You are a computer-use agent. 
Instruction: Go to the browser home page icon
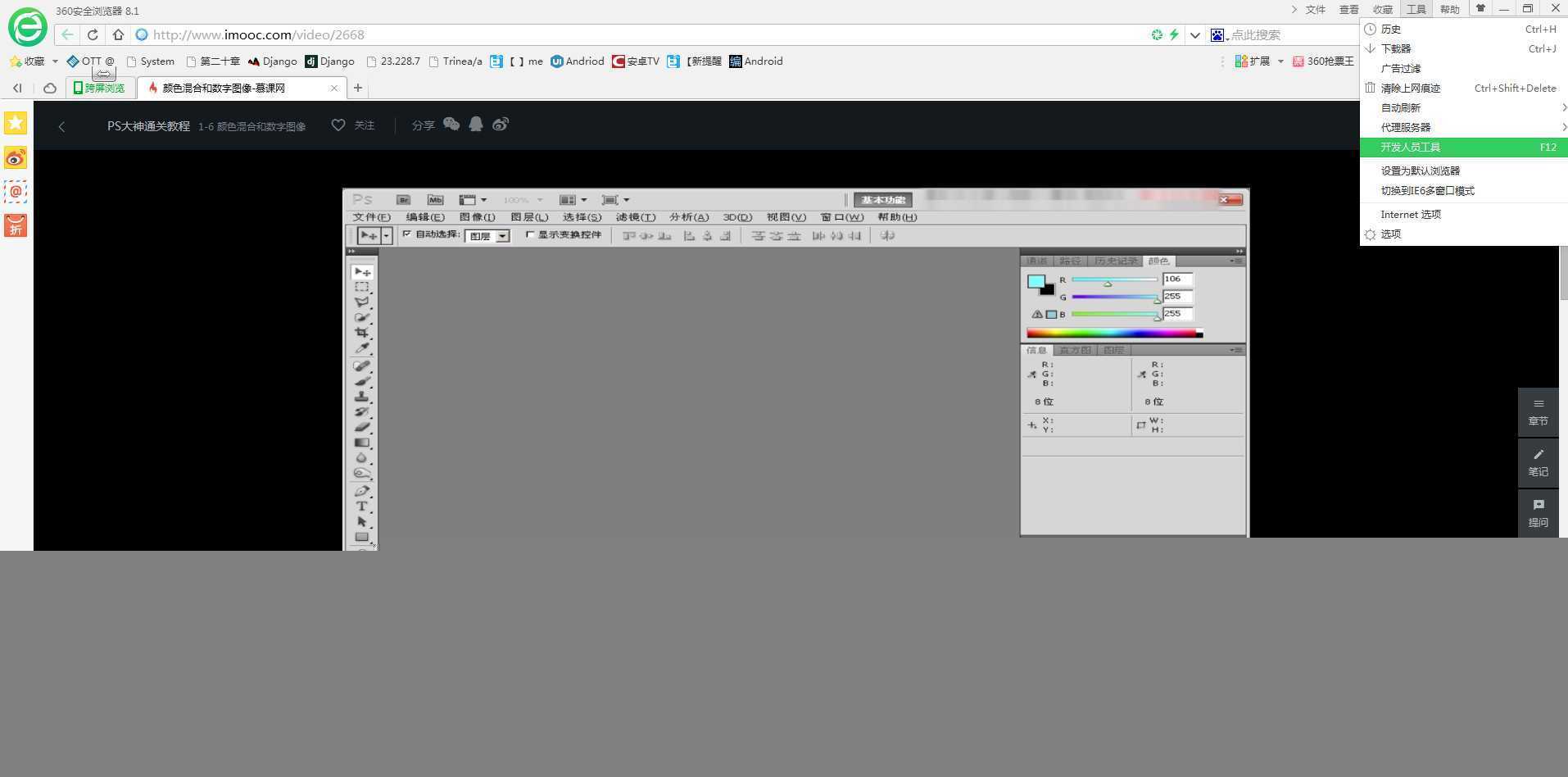[x=118, y=34]
